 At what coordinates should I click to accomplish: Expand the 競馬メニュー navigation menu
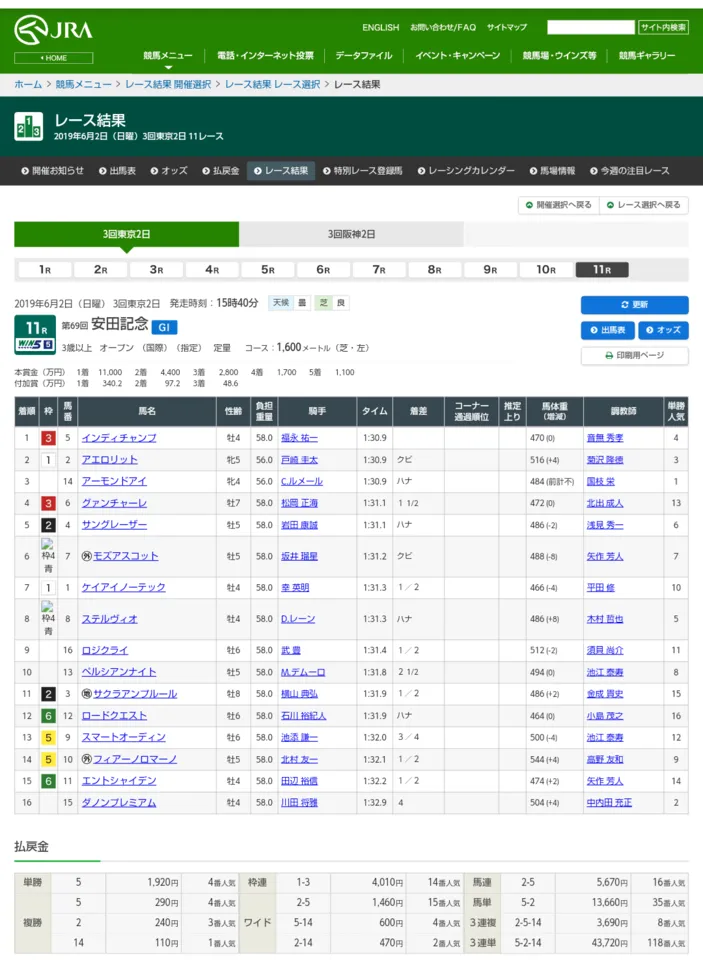pyautogui.click(x=168, y=56)
